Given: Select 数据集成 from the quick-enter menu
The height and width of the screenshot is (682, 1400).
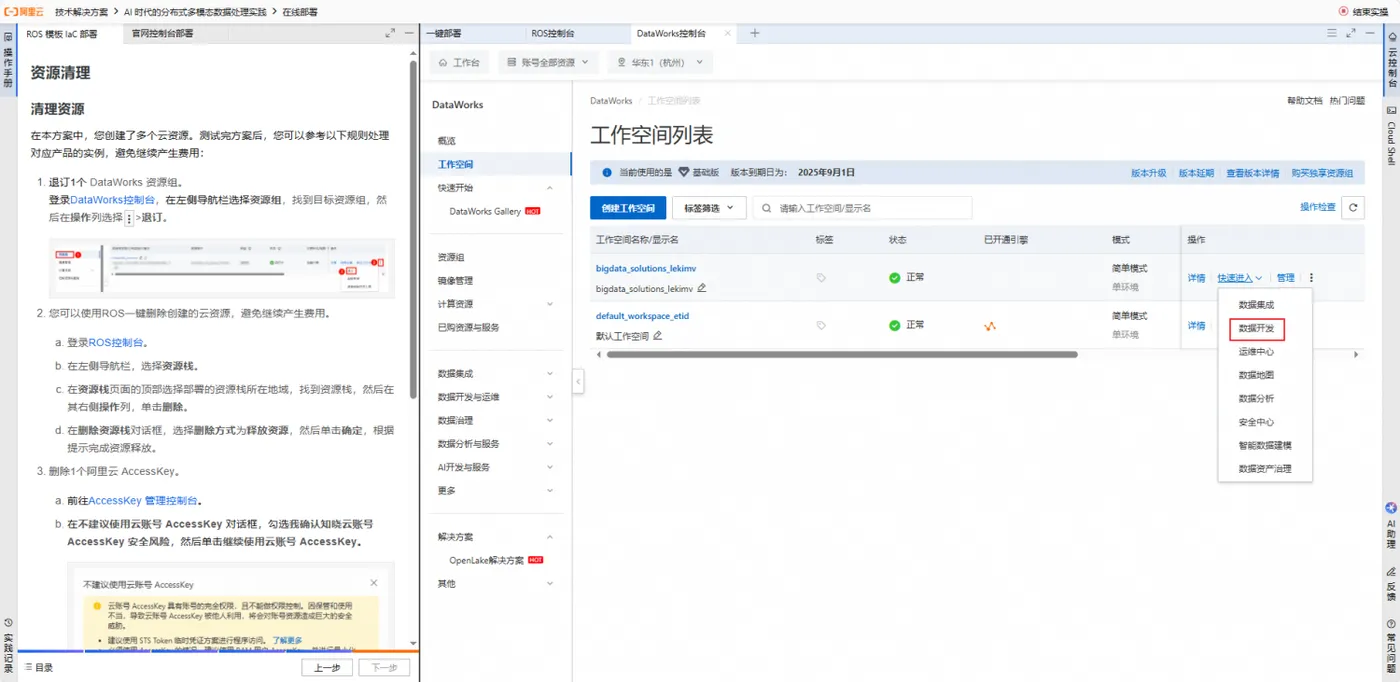Looking at the screenshot, I should click(1256, 305).
